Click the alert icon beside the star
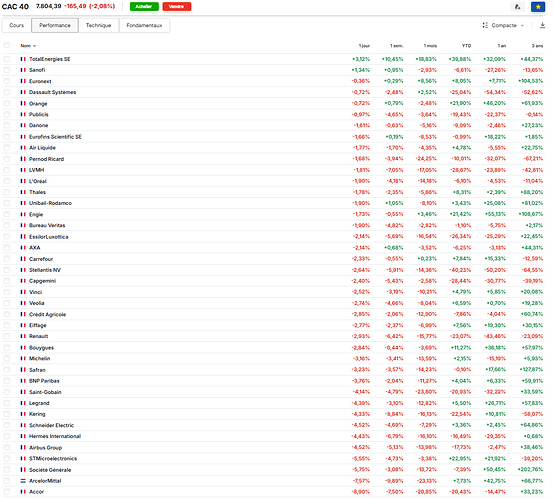Screen dimensions: 554x500 tap(518, 7)
